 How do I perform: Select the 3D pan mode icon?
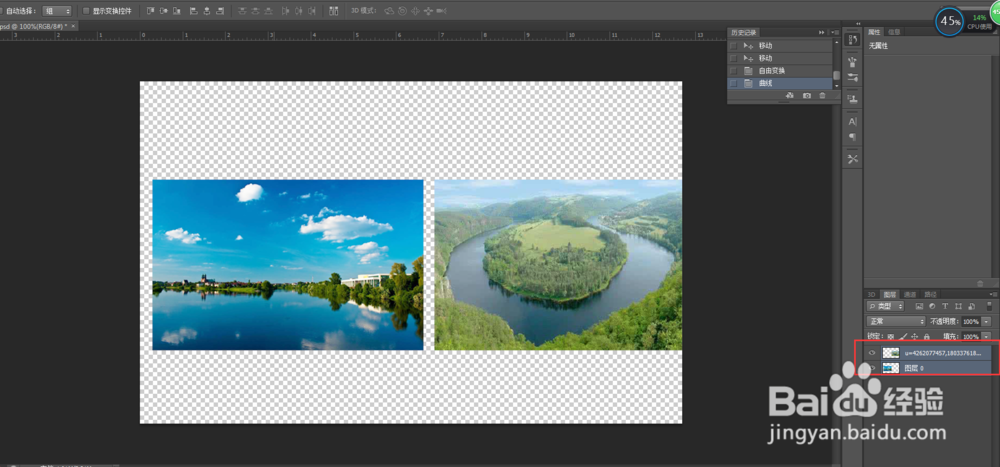pyautogui.click(x=415, y=11)
